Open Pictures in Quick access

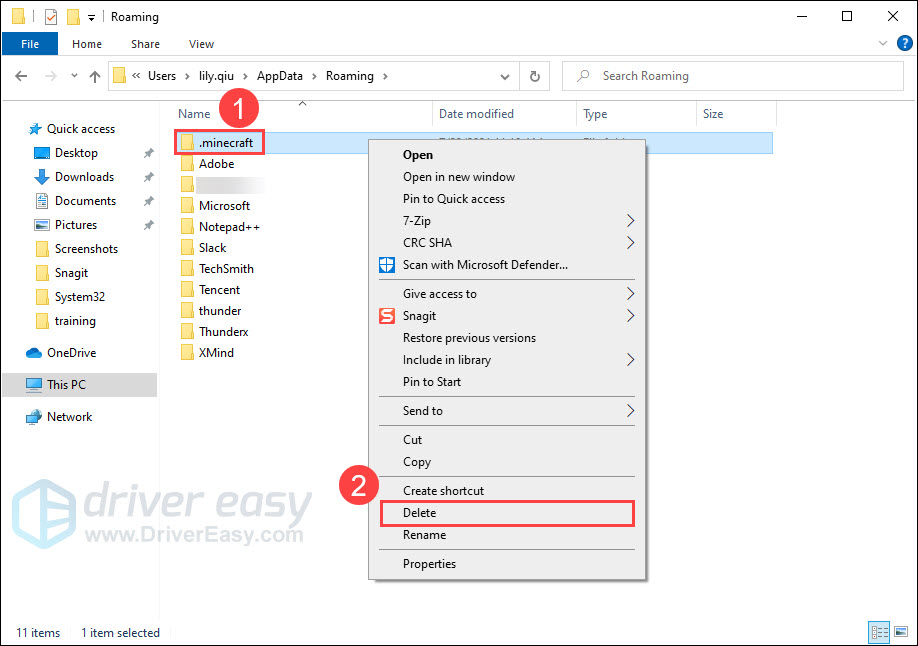click(76, 225)
